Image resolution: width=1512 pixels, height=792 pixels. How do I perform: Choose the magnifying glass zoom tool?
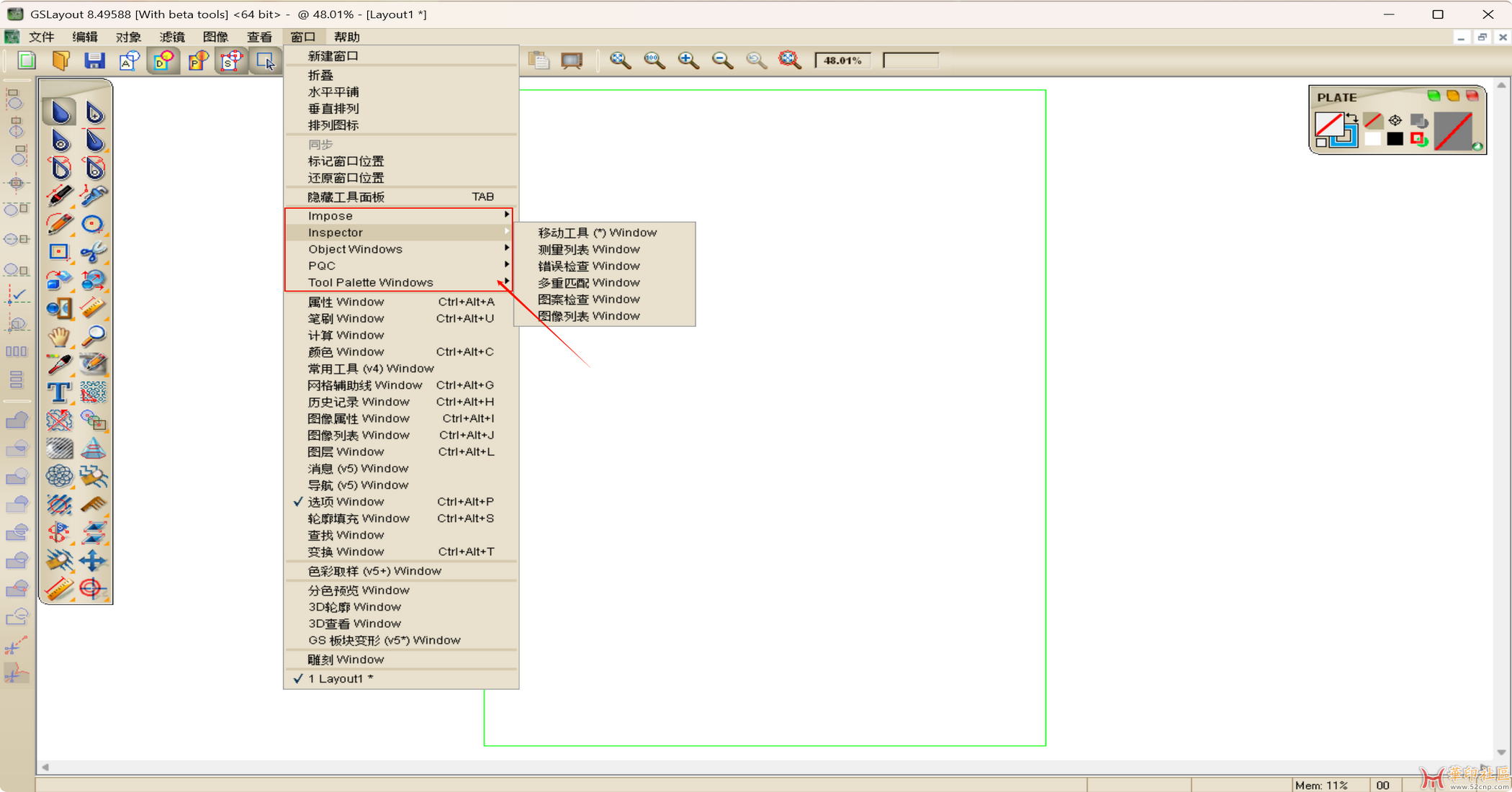pos(94,336)
